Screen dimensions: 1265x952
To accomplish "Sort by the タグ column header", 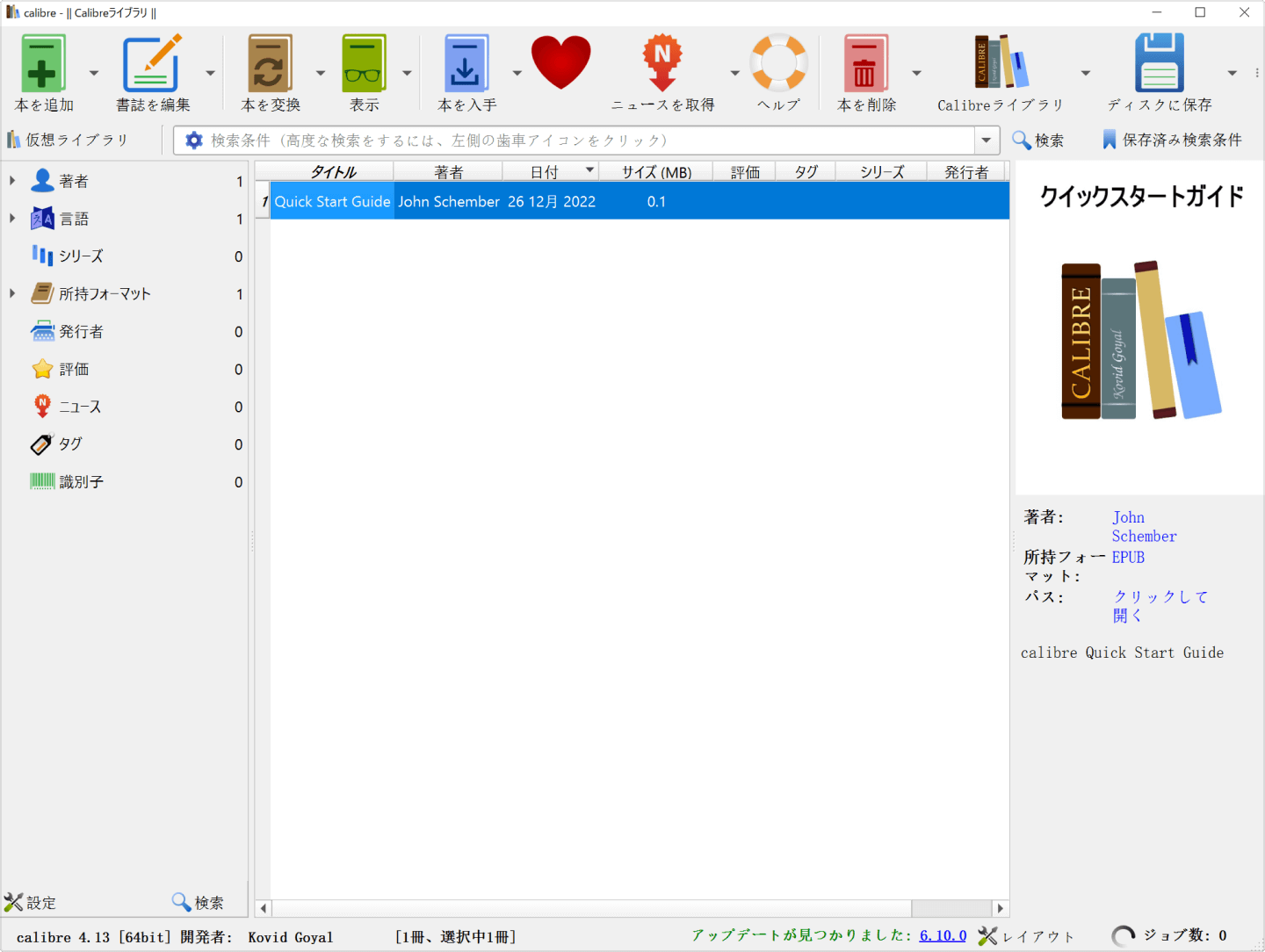I will (806, 172).
